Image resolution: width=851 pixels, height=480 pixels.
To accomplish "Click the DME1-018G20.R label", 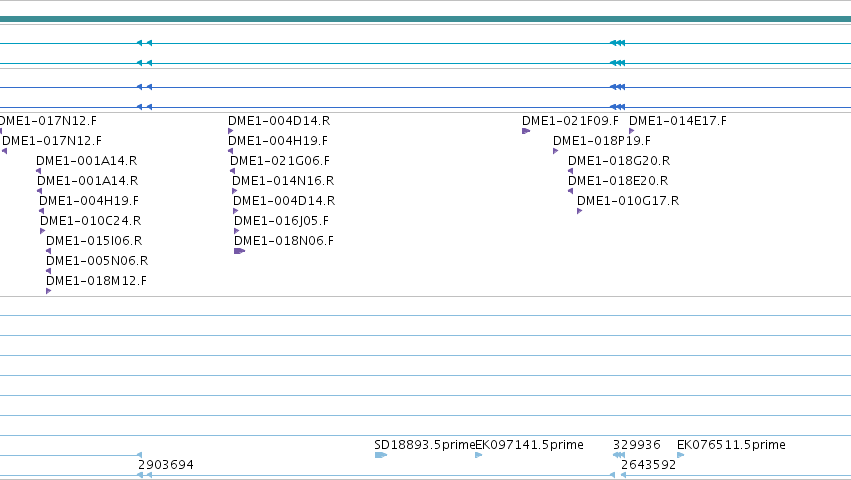I will coord(619,161).
